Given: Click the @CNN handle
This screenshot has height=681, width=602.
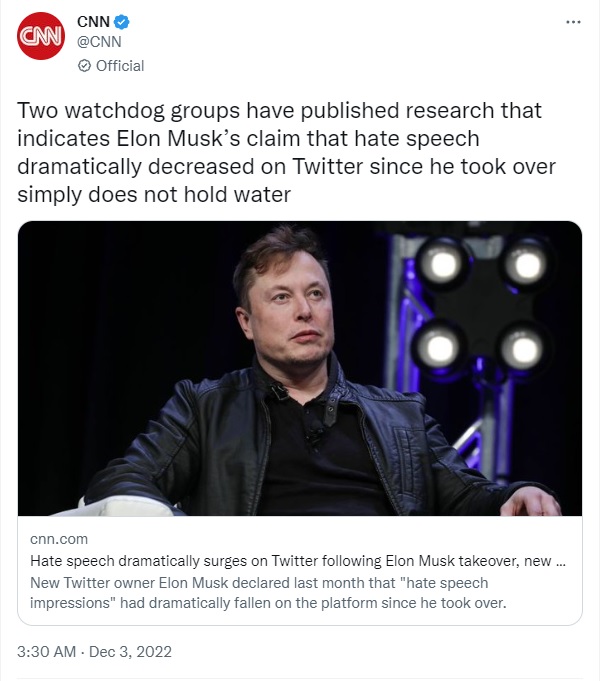Looking at the screenshot, I should [99, 42].
